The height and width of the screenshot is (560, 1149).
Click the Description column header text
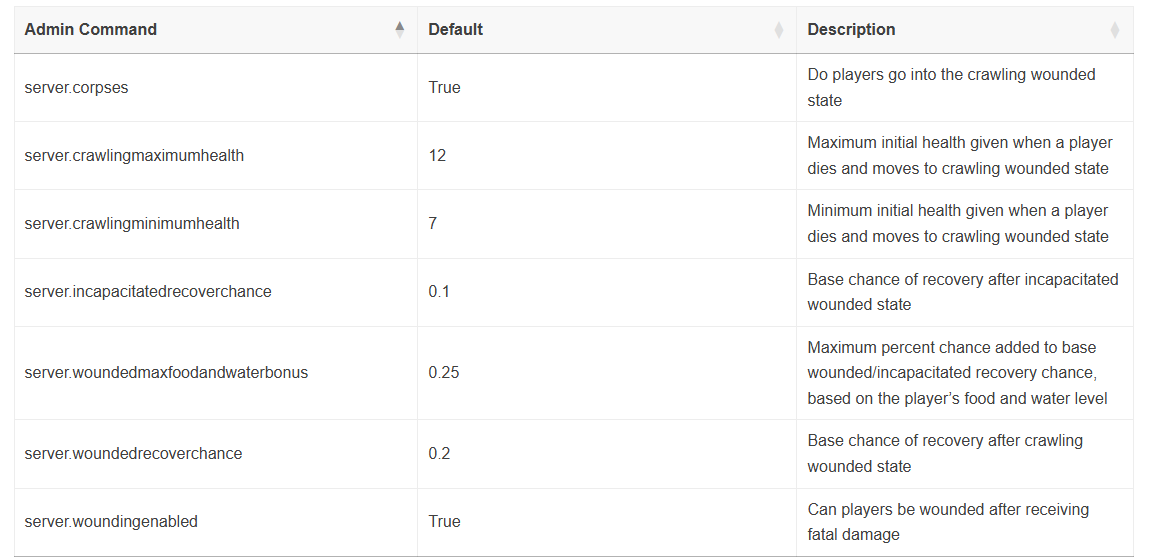pos(851,29)
